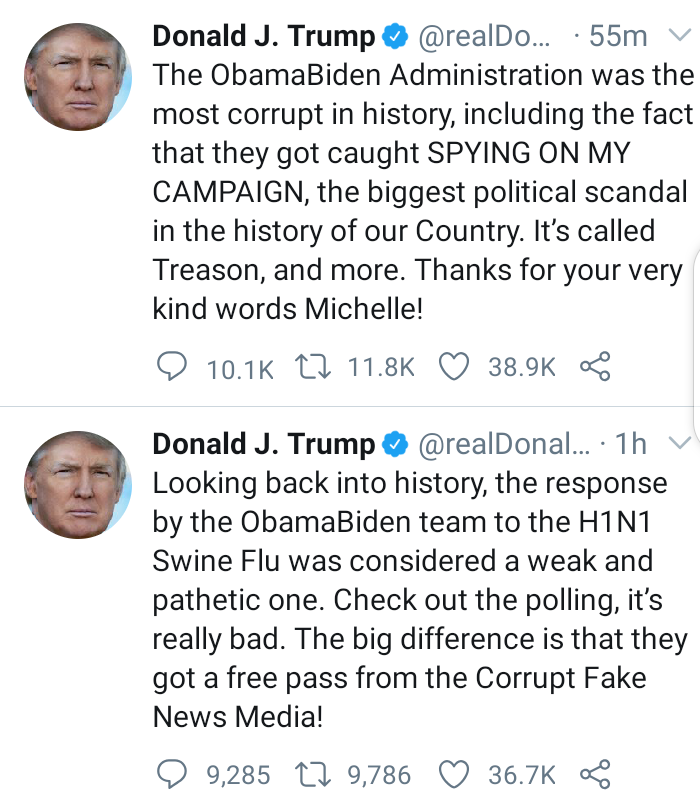Open profile photo on the first tweet
Image resolution: width=700 pixels, height=811 pixels.
[77, 77]
